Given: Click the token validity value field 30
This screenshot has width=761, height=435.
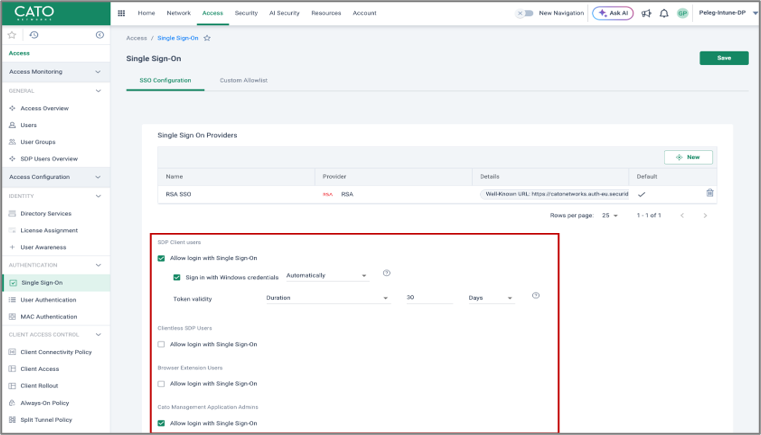Looking at the screenshot, I should pyautogui.click(x=430, y=298).
